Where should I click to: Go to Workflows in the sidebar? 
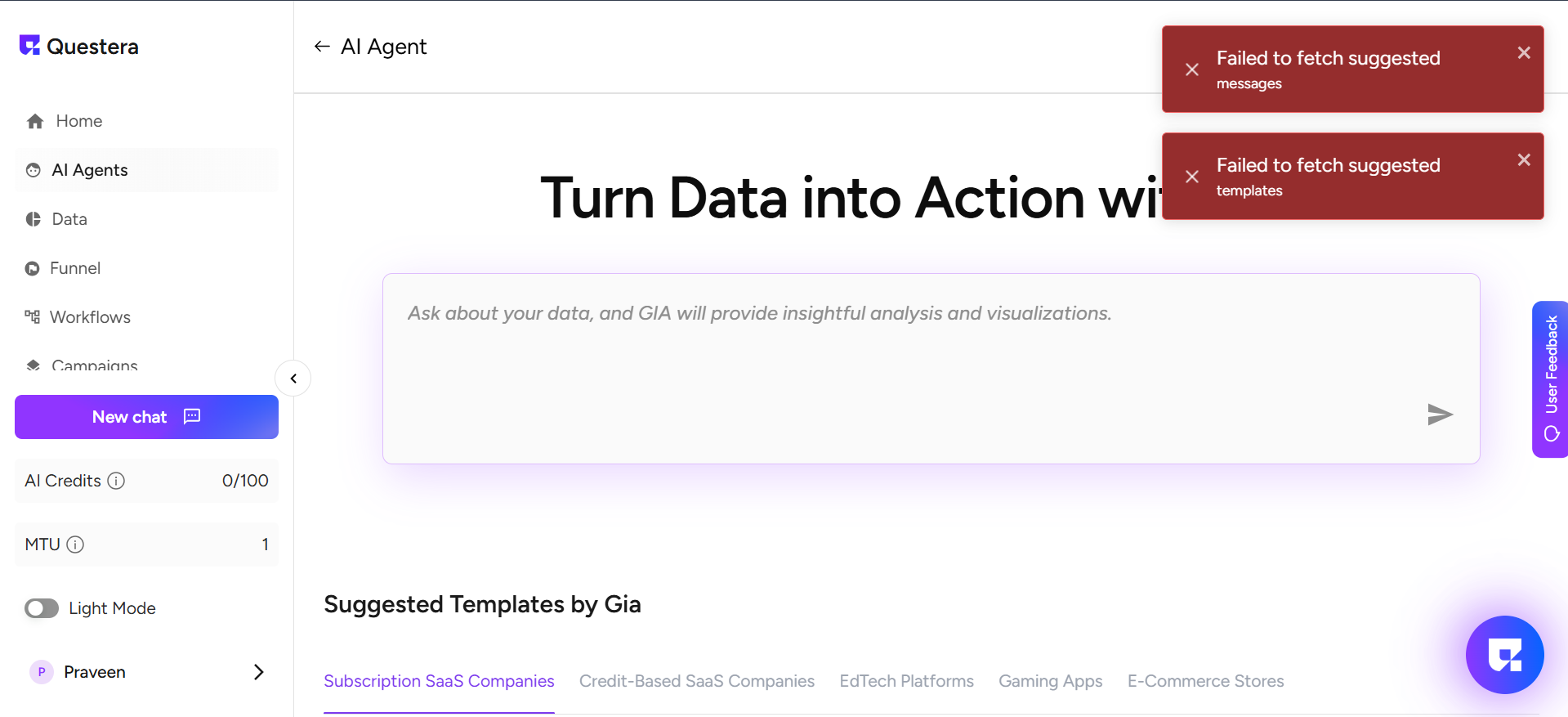coord(89,317)
